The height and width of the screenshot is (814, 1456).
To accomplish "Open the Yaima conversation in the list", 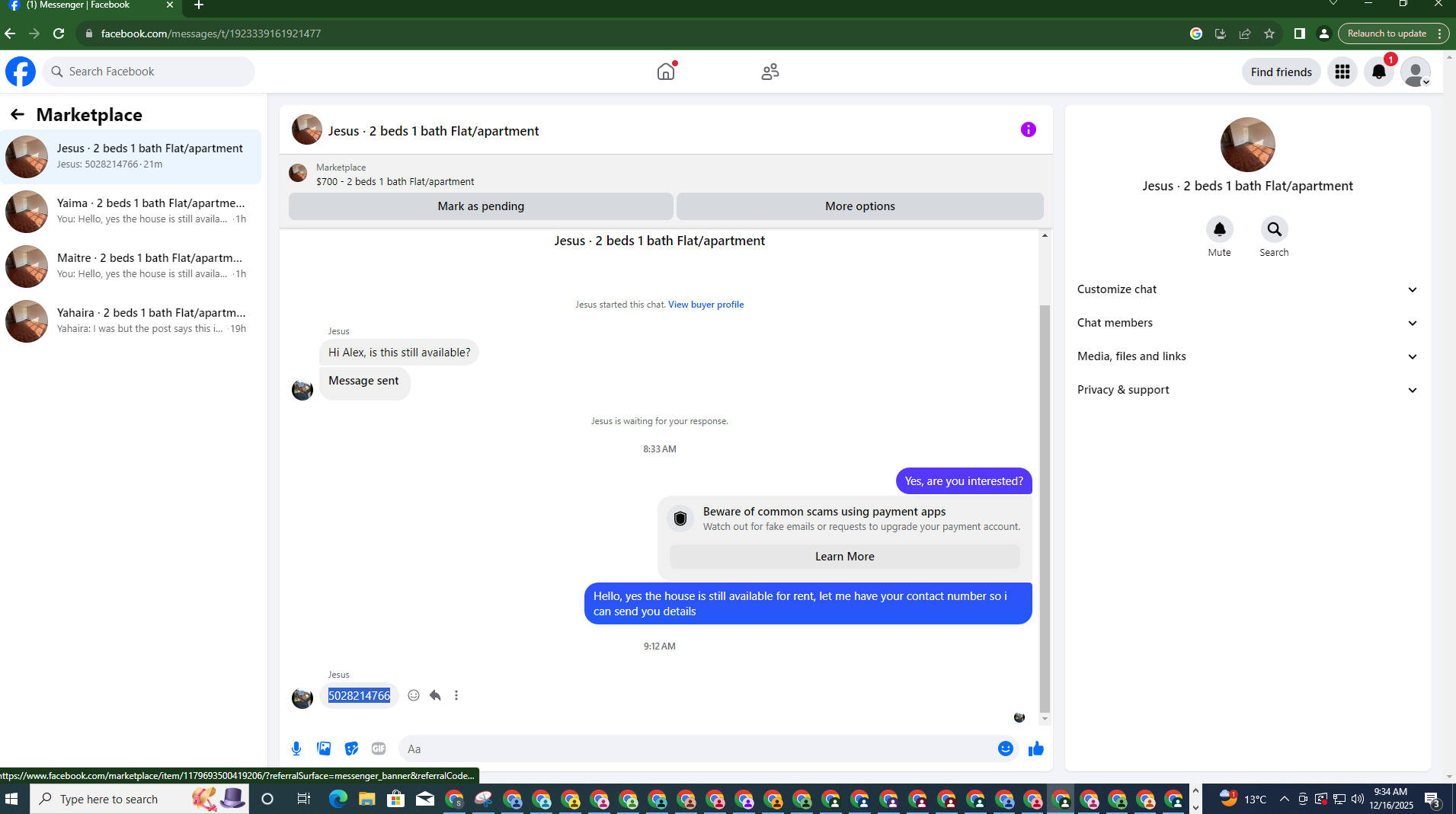I will click(131, 212).
